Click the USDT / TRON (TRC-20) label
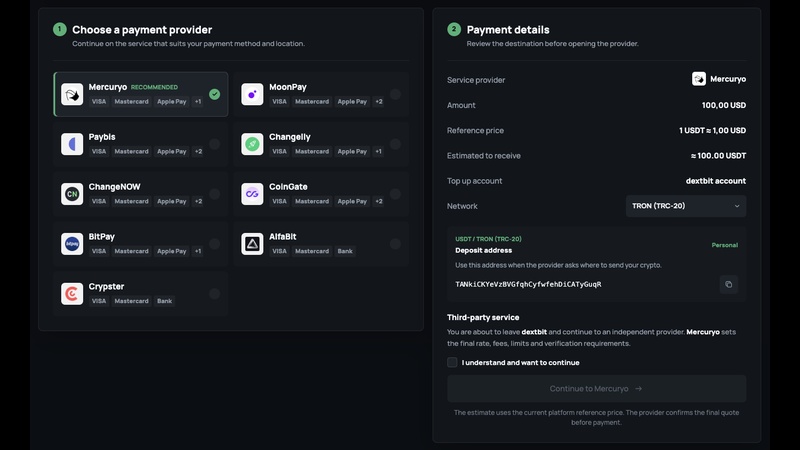 488,239
